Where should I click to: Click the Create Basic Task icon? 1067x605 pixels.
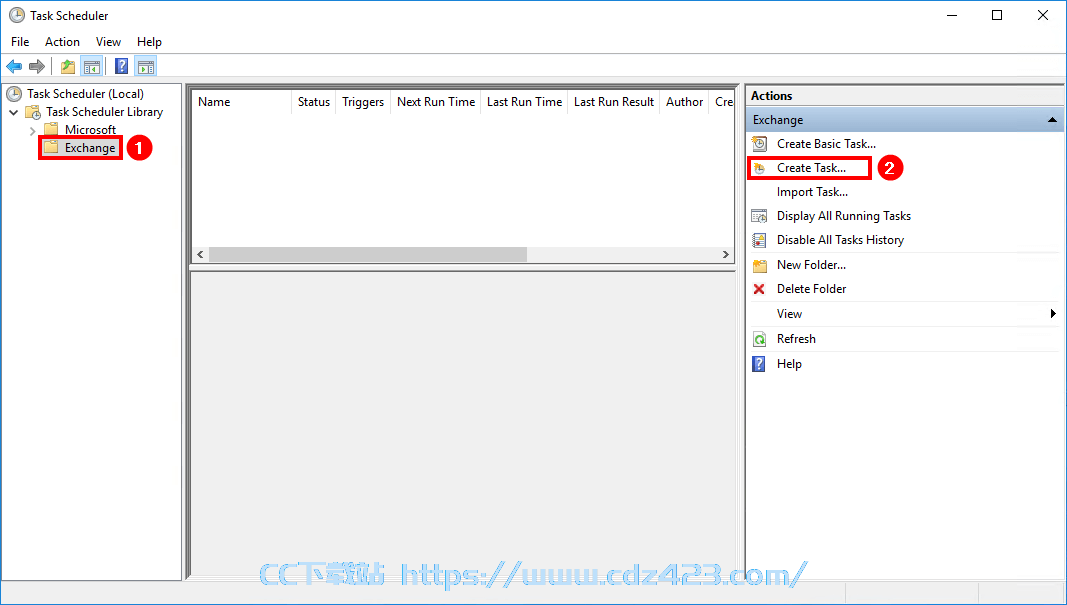tap(759, 144)
